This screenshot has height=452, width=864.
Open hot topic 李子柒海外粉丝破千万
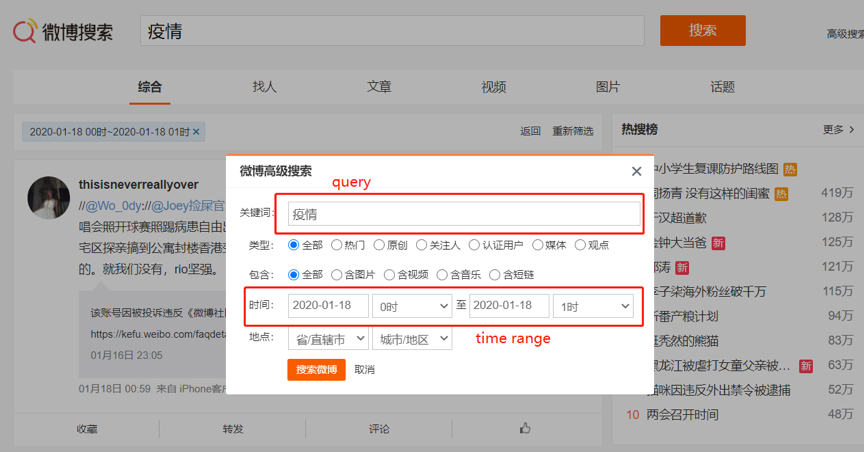[709, 292]
